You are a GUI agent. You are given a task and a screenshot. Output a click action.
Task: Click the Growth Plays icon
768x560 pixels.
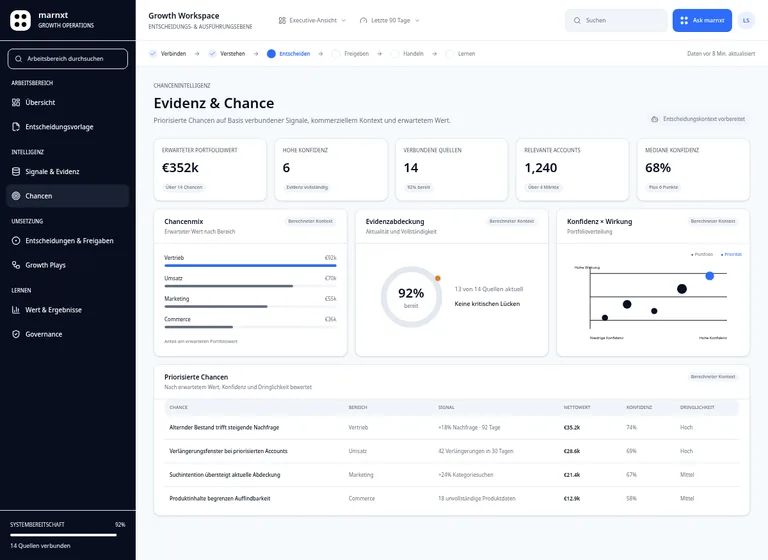point(16,265)
